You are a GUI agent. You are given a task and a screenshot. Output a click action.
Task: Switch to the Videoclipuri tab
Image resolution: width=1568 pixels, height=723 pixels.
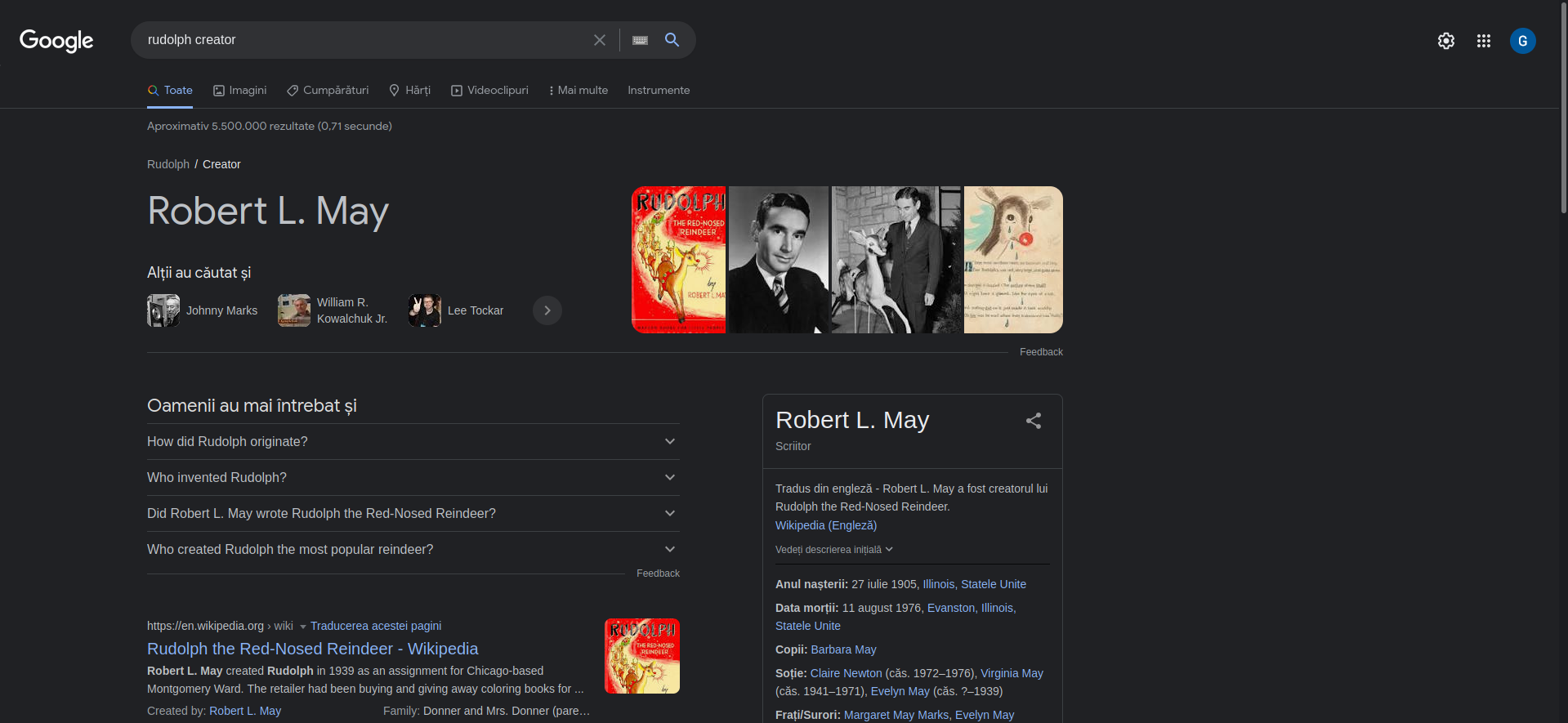point(489,90)
